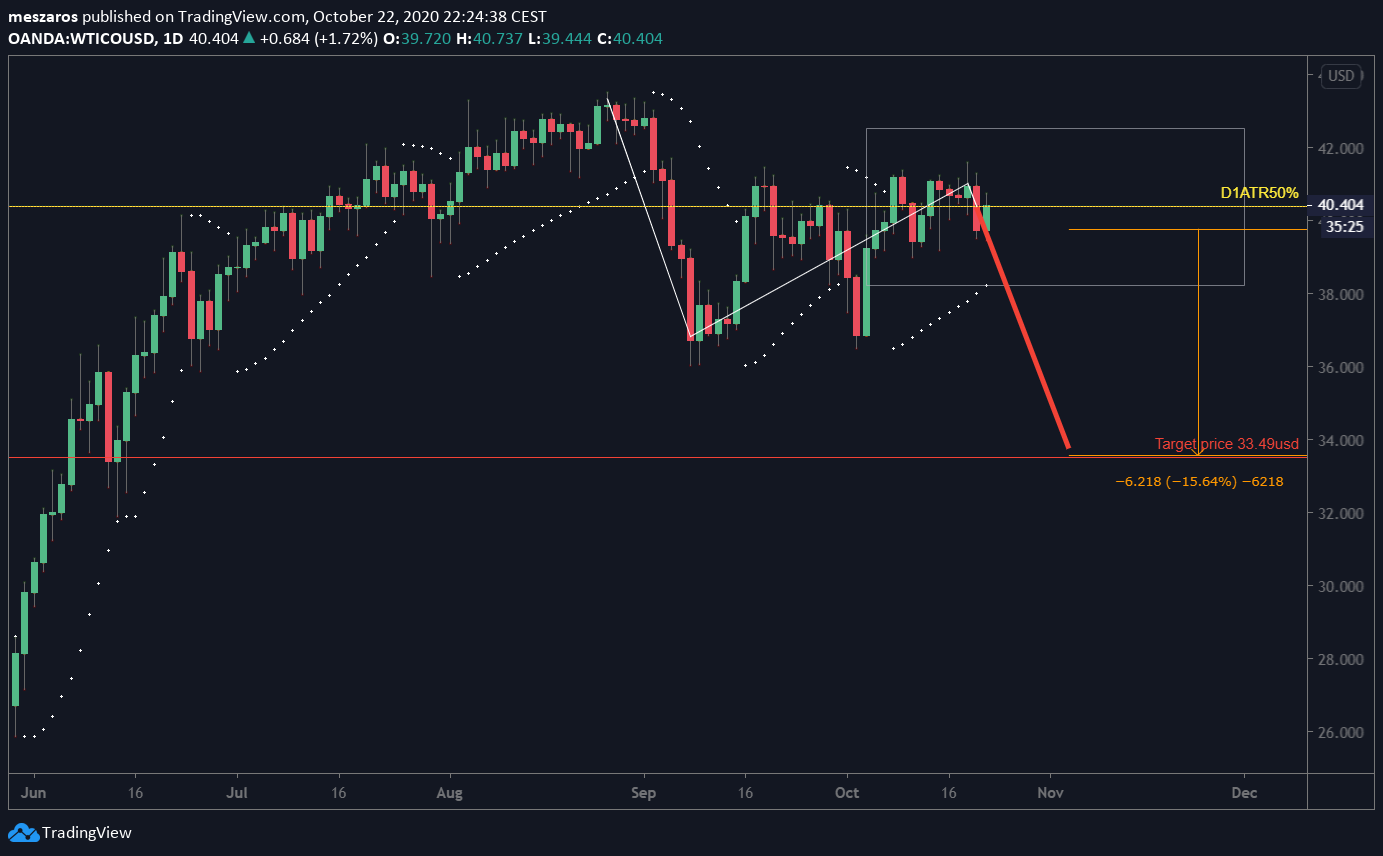1383x856 pixels.
Task: Click the Oct label on time axis
Action: (x=847, y=792)
